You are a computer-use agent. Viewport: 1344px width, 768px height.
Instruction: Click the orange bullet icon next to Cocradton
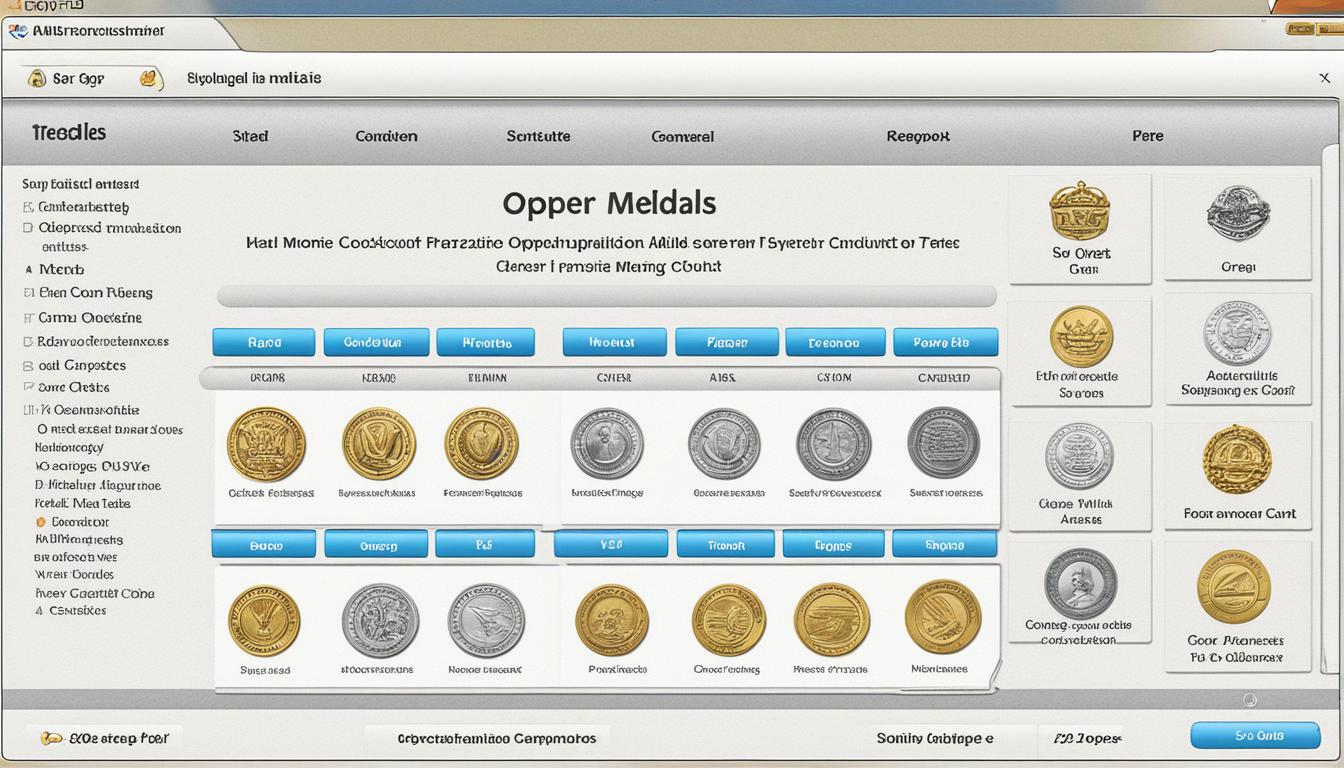[x=41, y=522]
